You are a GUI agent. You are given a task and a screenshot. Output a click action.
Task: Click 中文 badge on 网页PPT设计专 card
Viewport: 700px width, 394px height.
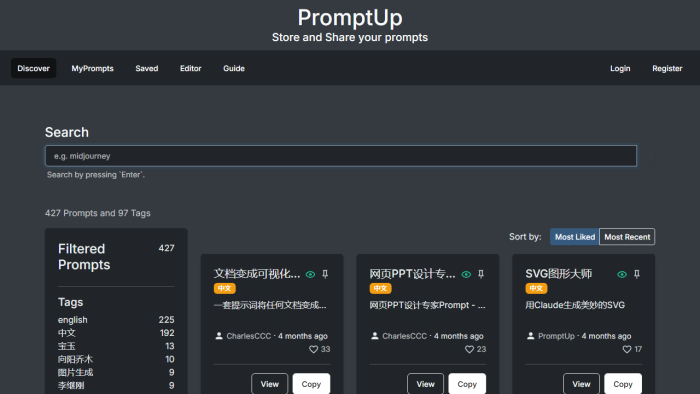(x=380, y=288)
